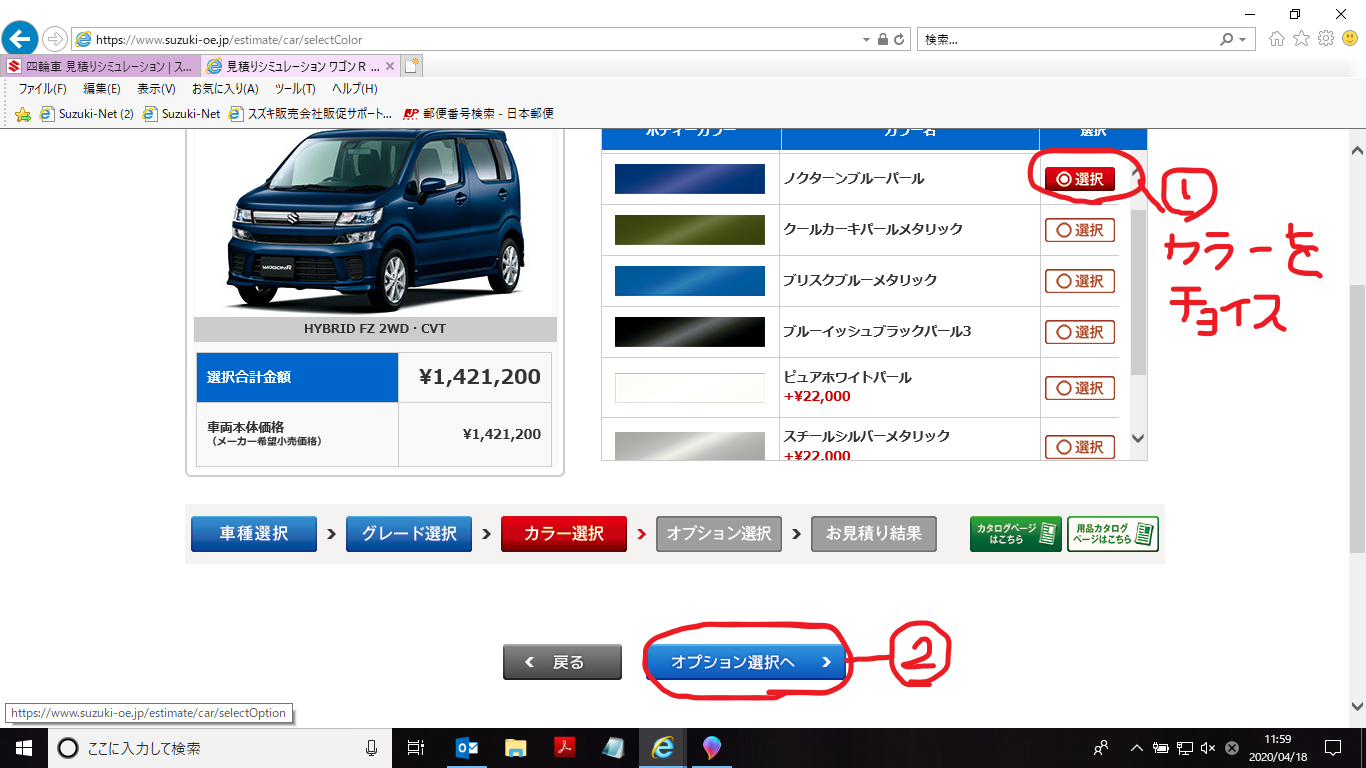Click the people tray icon

[x=1101, y=747]
